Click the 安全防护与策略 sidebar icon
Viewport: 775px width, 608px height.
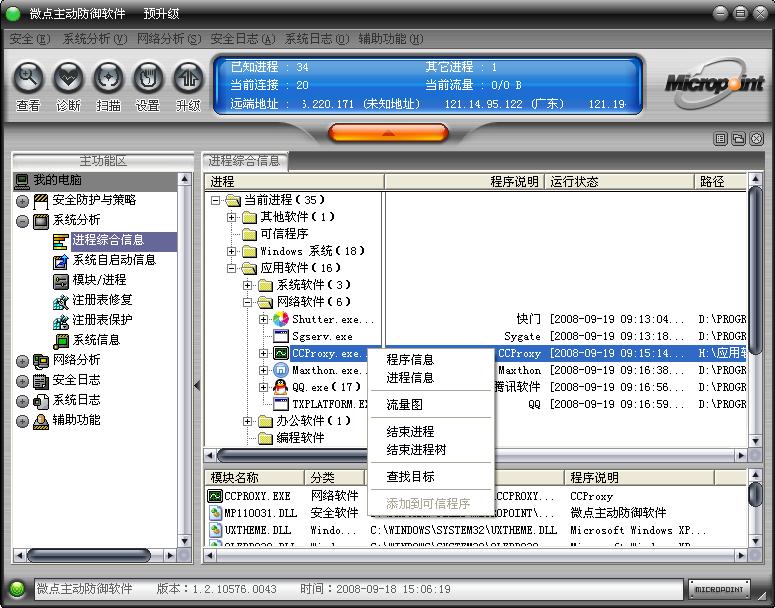point(41,201)
